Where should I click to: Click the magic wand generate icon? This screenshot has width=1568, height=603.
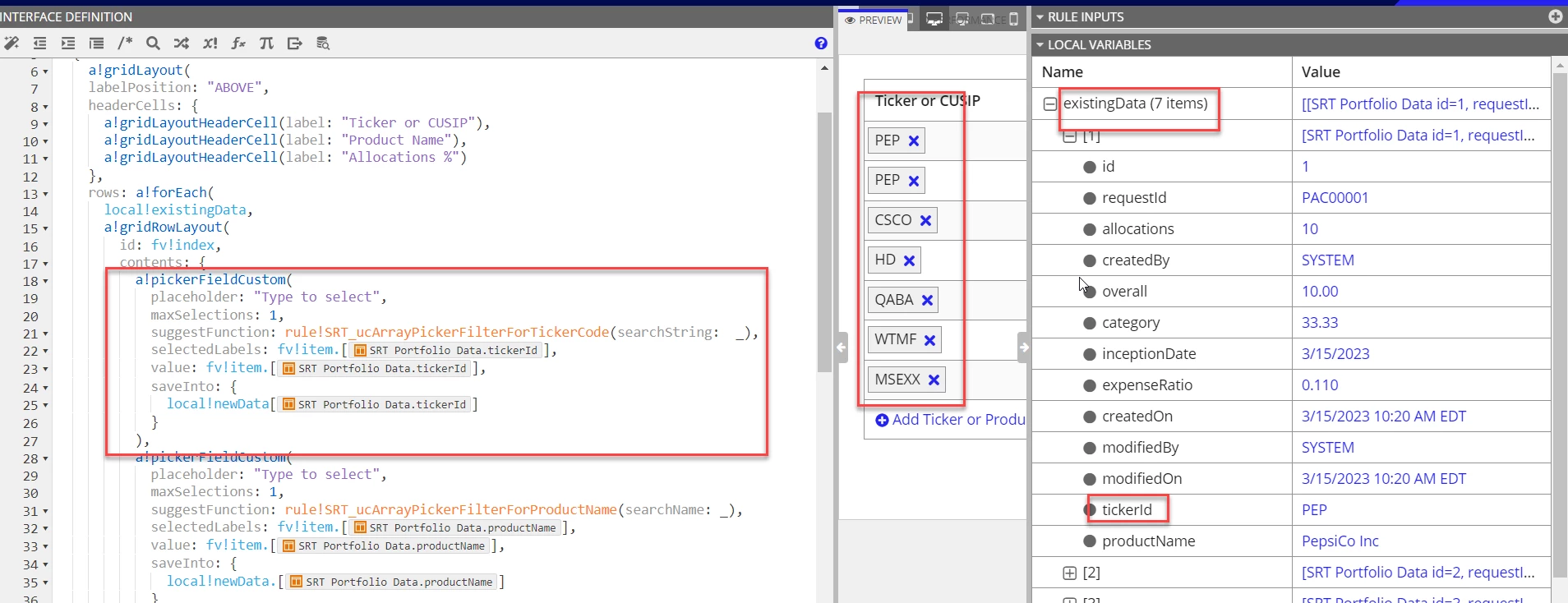point(12,44)
